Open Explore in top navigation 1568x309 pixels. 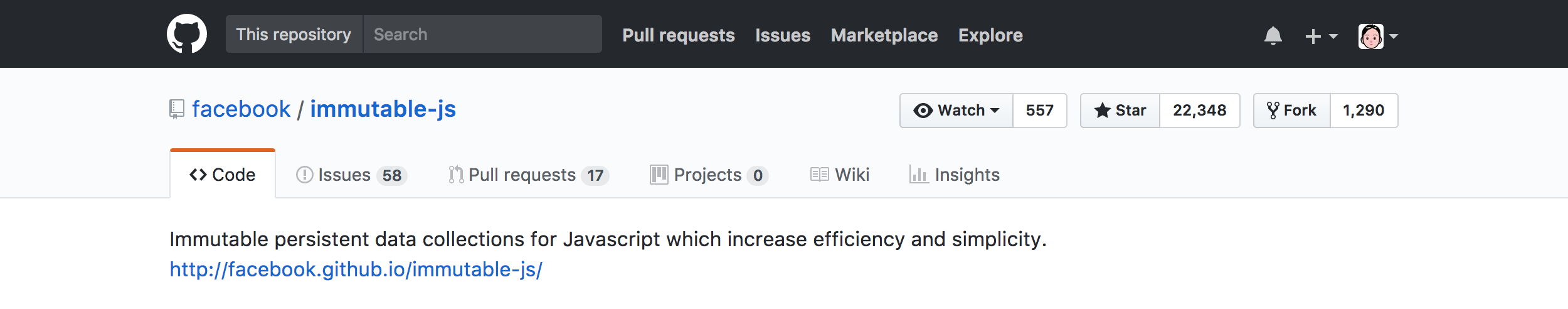[x=990, y=35]
